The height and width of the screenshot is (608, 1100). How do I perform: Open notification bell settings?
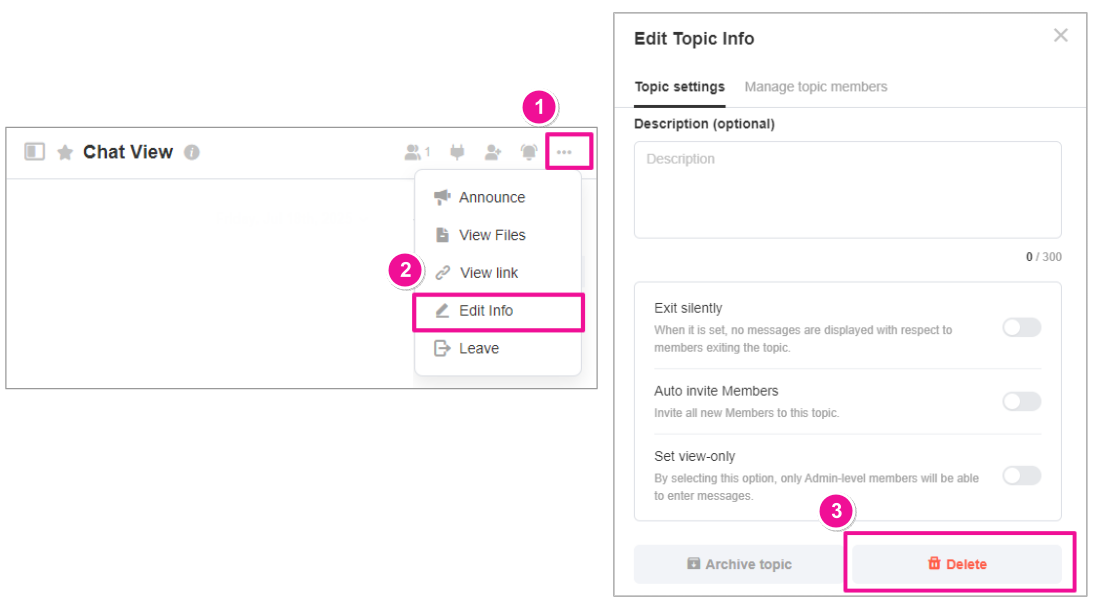point(529,152)
